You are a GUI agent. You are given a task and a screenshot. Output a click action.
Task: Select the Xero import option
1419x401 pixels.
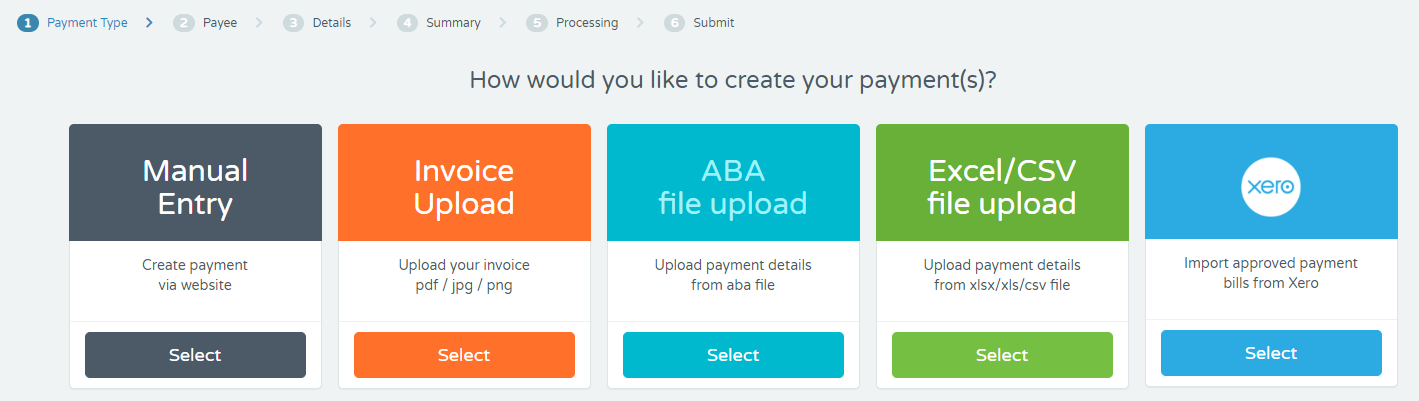click(1271, 353)
